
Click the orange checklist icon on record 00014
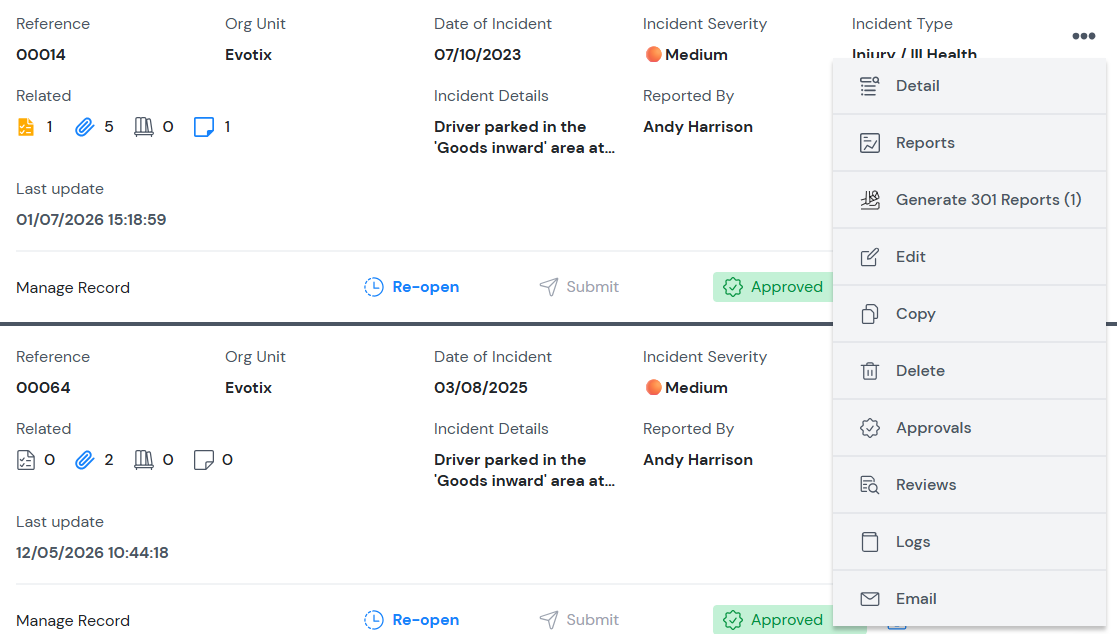26,127
